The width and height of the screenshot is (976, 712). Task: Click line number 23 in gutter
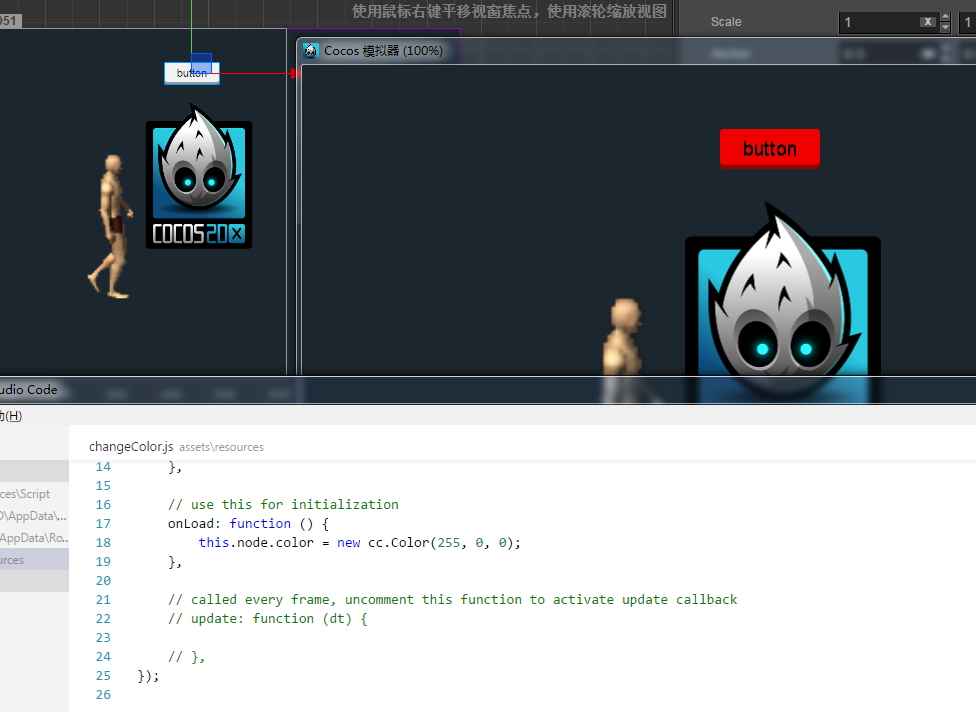click(x=103, y=638)
